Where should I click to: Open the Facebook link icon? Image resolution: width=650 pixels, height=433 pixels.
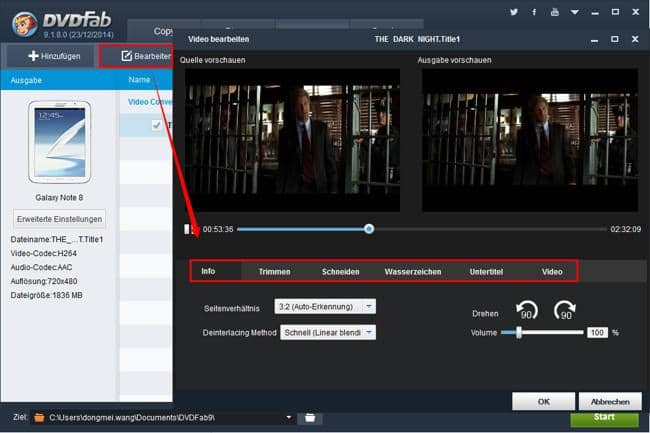[x=534, y=12]
